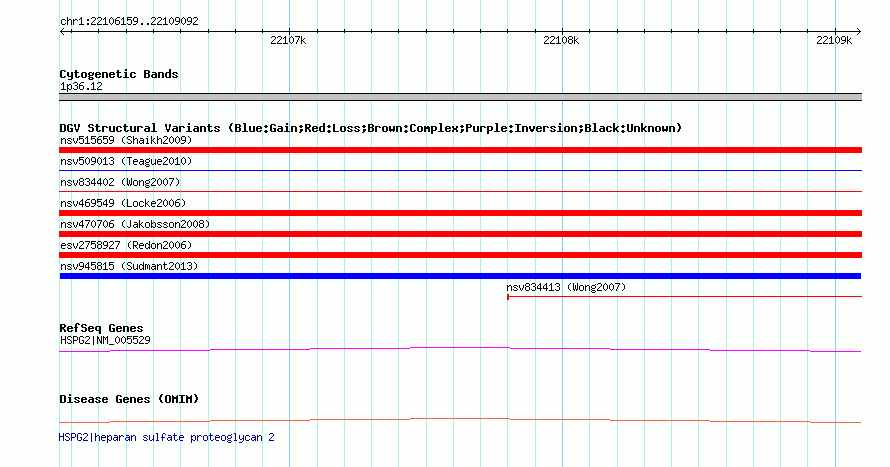Screen dimensions: 890x467
Task: Click the red bar for nsv469549
Action: tap(460, 213)
